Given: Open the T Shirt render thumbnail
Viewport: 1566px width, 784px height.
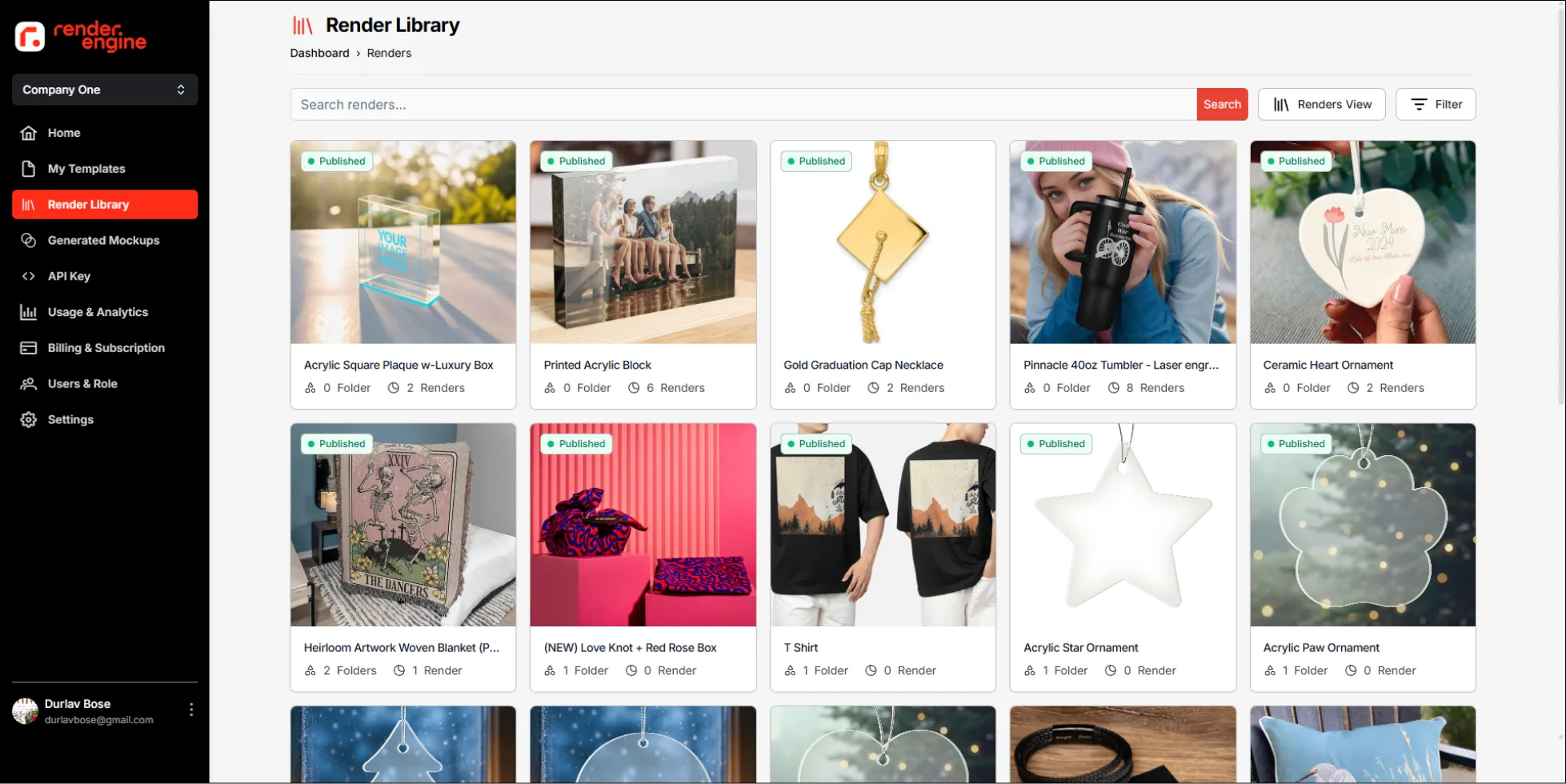Looking at the screenshot, I should [883, 525].
